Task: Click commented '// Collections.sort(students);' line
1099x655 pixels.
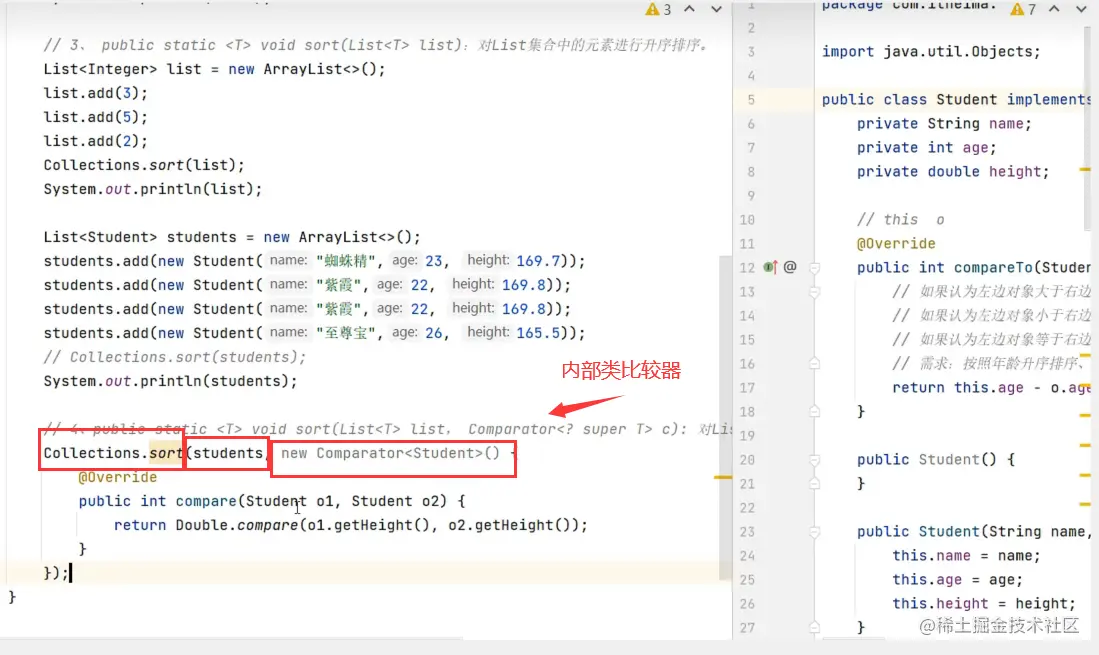Action: tap(175, 357)
